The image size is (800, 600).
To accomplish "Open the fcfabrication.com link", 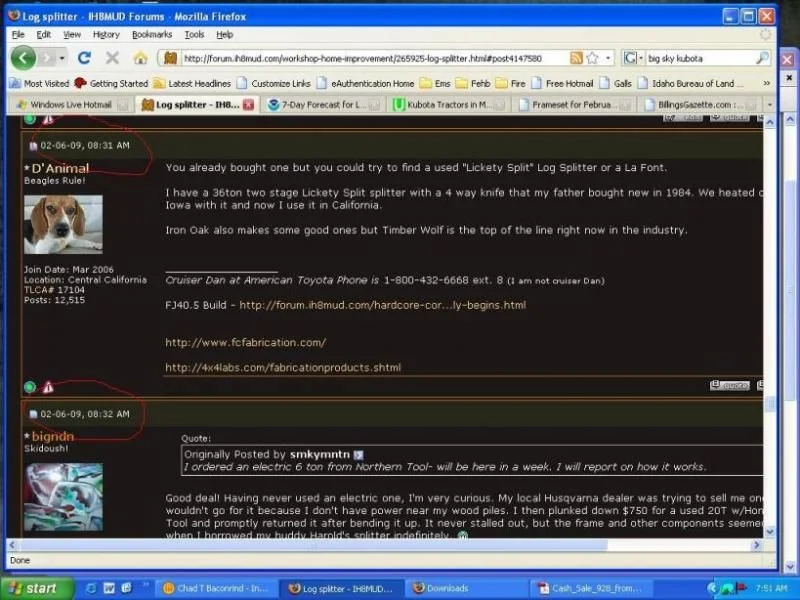I will [245, 342].
